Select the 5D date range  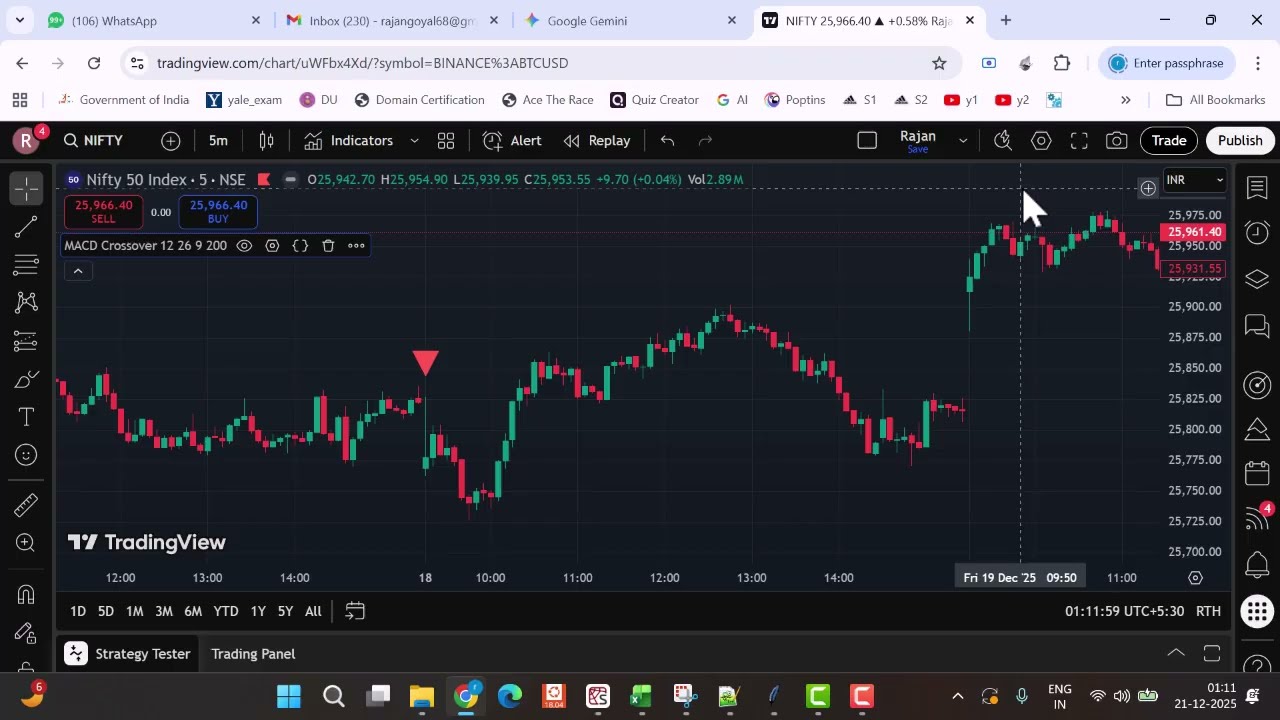click(x=105, y=611)
